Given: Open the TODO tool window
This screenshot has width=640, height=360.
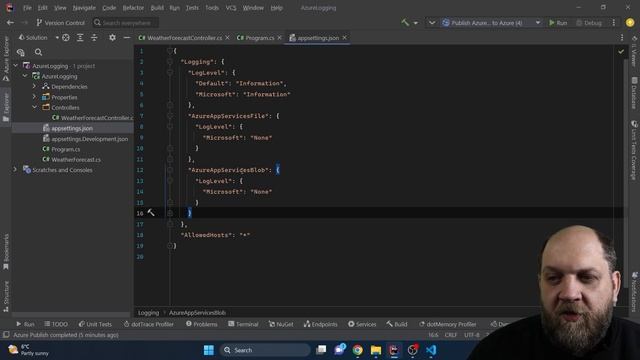Looking at the screenshot, I should click(56, 324).
